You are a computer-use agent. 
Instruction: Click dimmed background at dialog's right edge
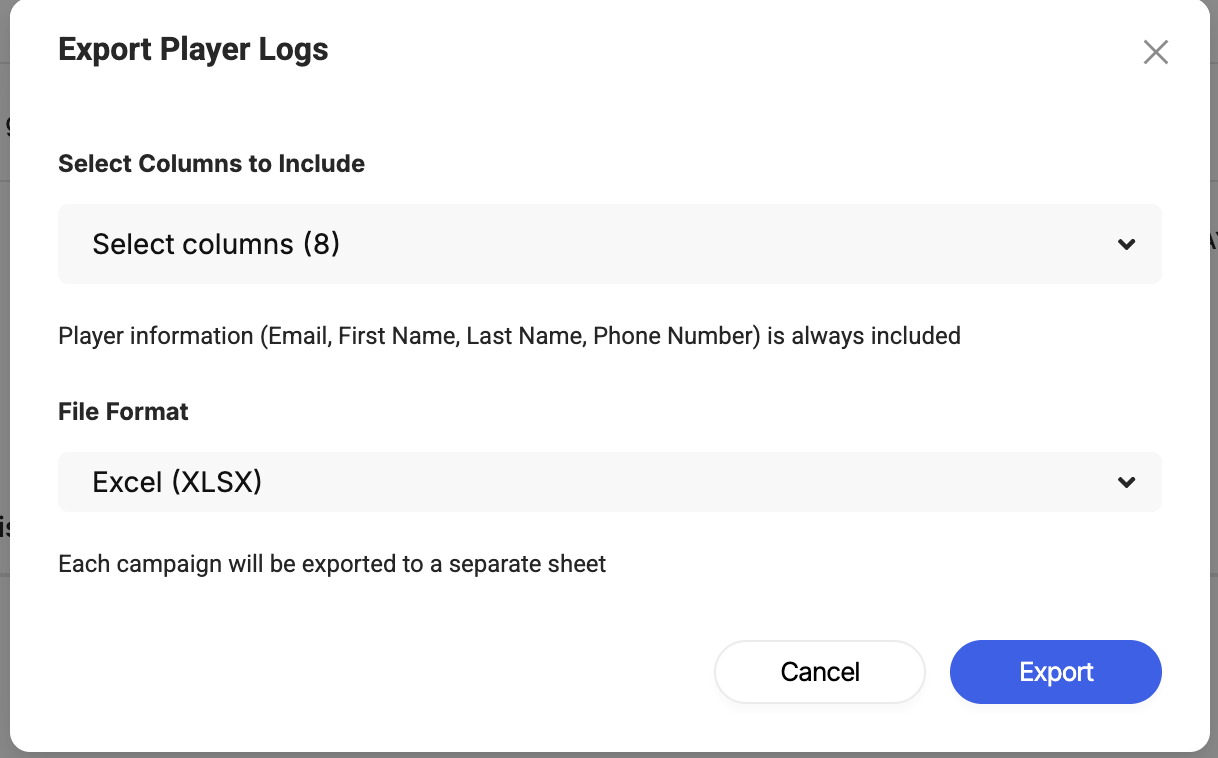[x=1213, y=380]
